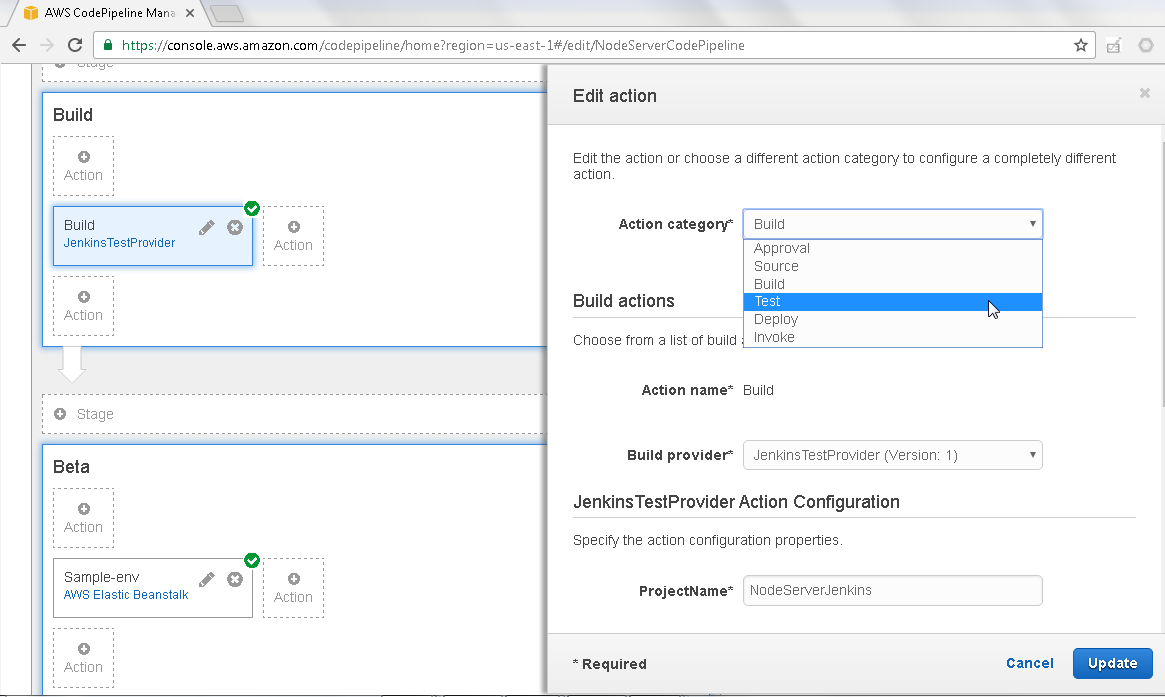Image resolution: width=1165 pixels, height=697 pixels.
Task: Reload the CodePipeline page
Action: [75, 45]
